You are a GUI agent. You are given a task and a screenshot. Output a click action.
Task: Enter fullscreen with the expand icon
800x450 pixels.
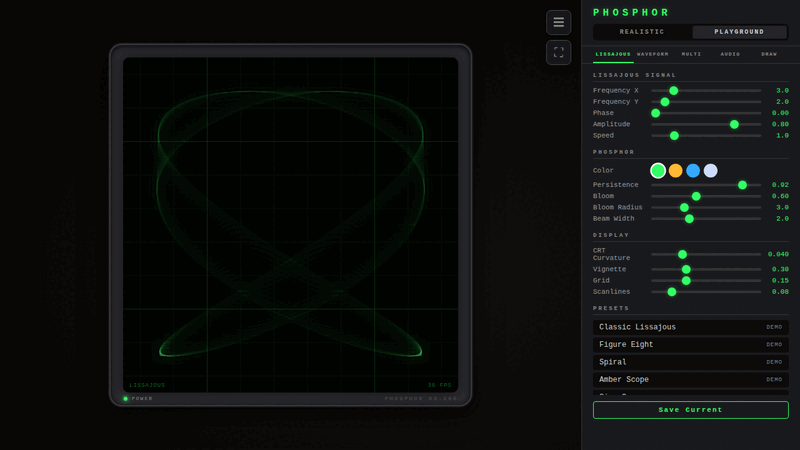(558, 52)
